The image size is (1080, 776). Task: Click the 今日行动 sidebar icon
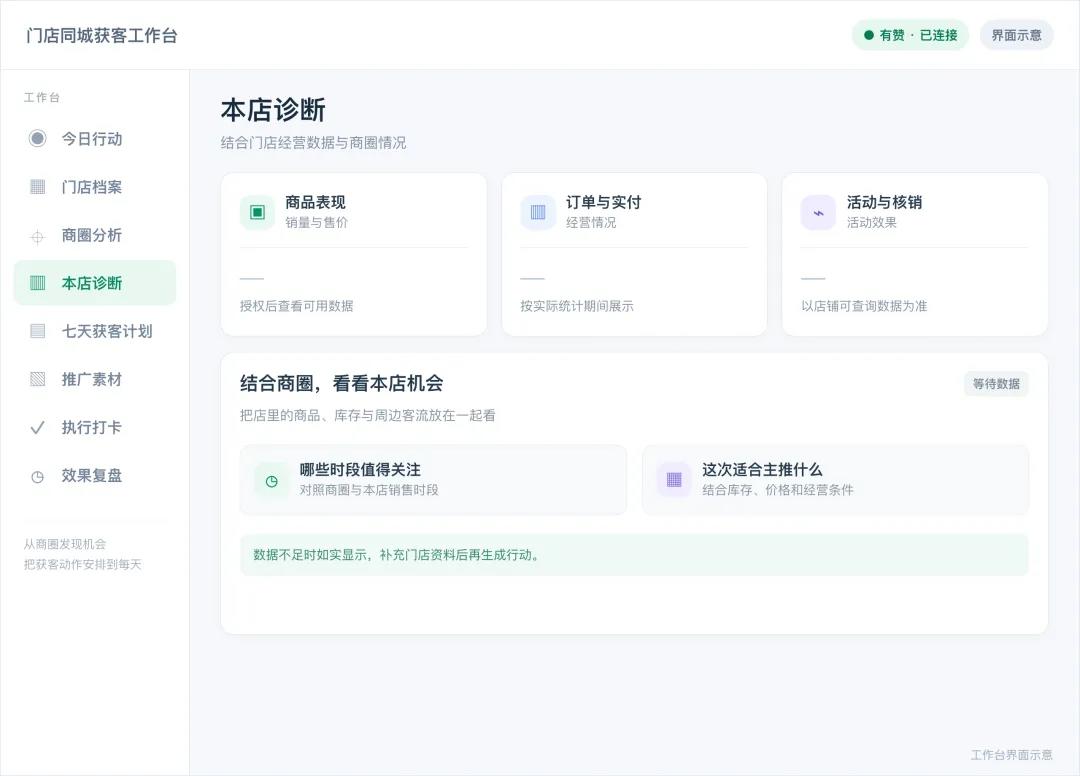tap(38, 138)
